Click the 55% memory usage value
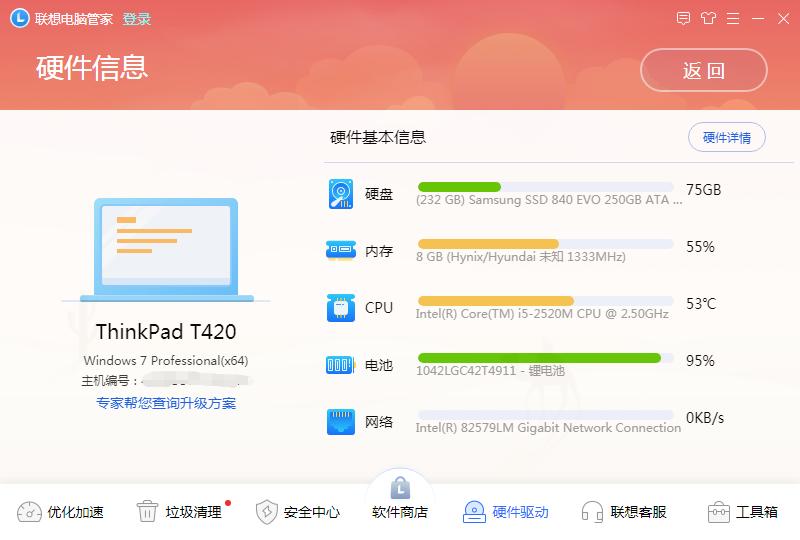 point(700,247)
